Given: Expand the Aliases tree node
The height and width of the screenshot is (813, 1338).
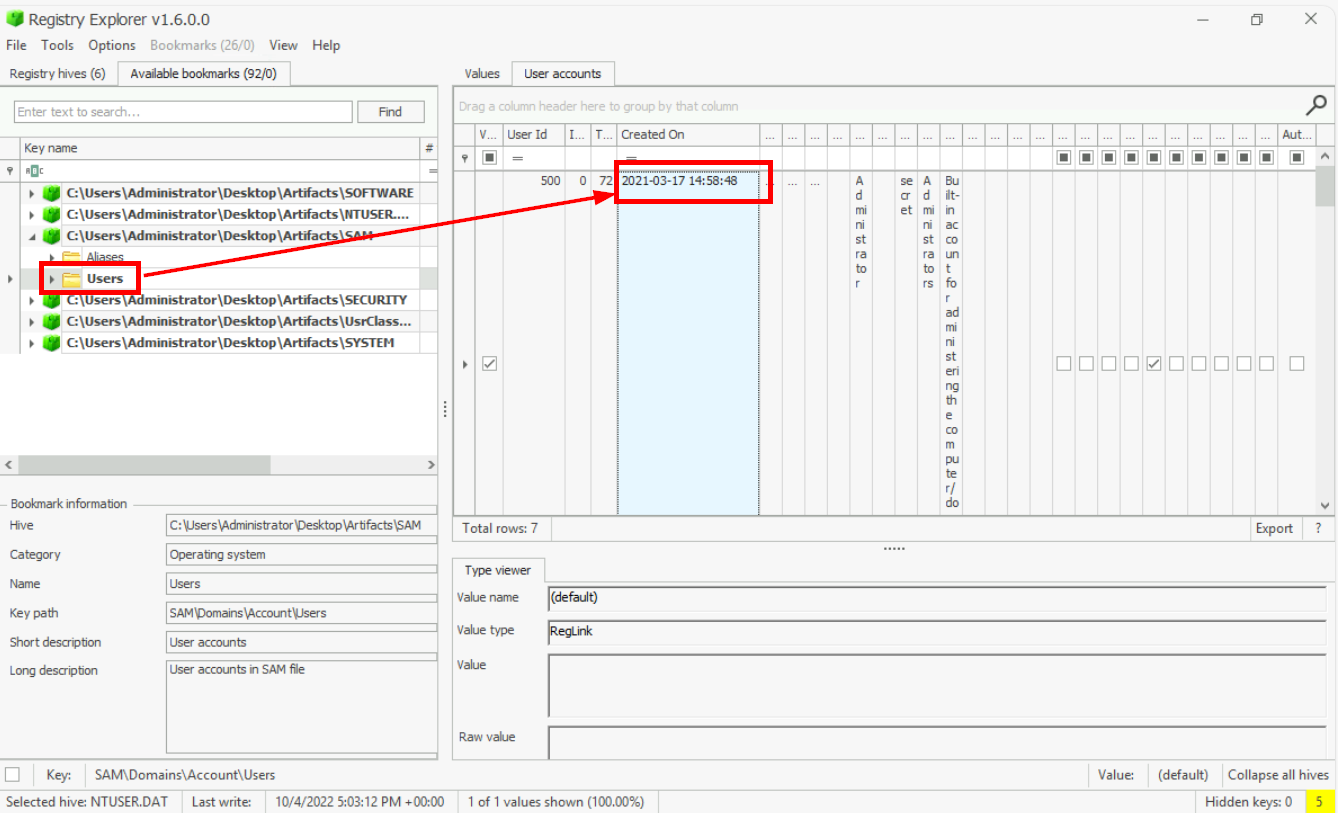Looking at the screenshot, I should click(52, 258).
